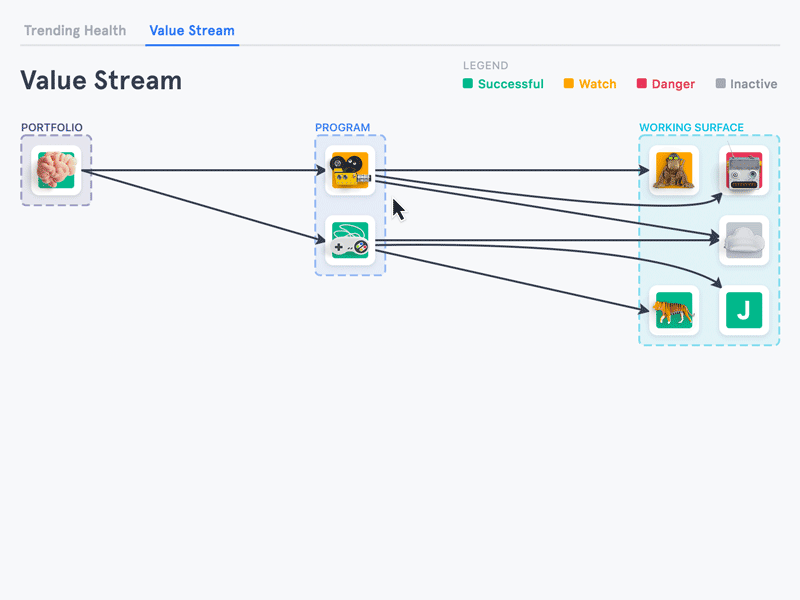The image size is (800, 600).
Task: Select the game controller node under Program
Action: (x=349, y=239)
